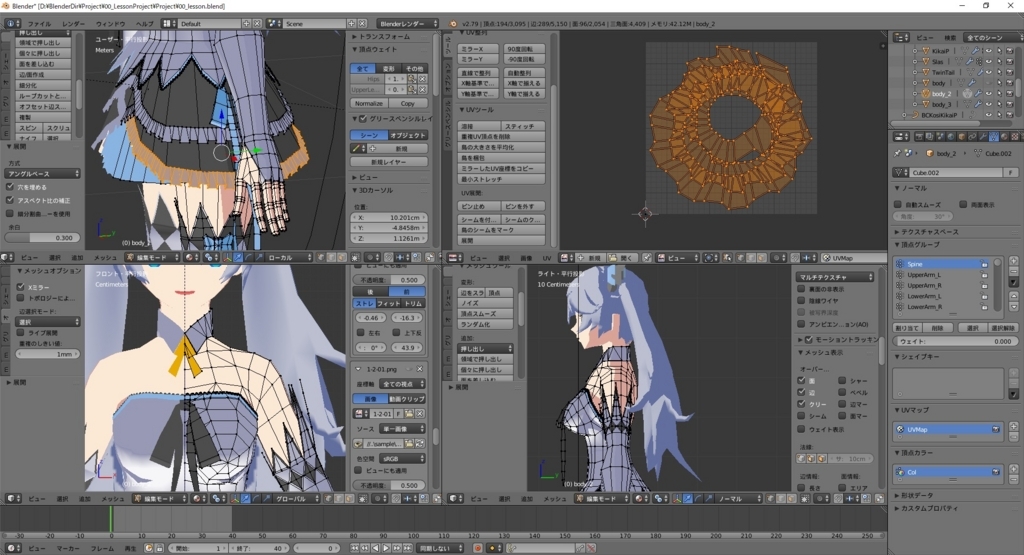This screenshot has width=1024, height=555.
Task: Play animation in timeline controls
Action: 386,548
